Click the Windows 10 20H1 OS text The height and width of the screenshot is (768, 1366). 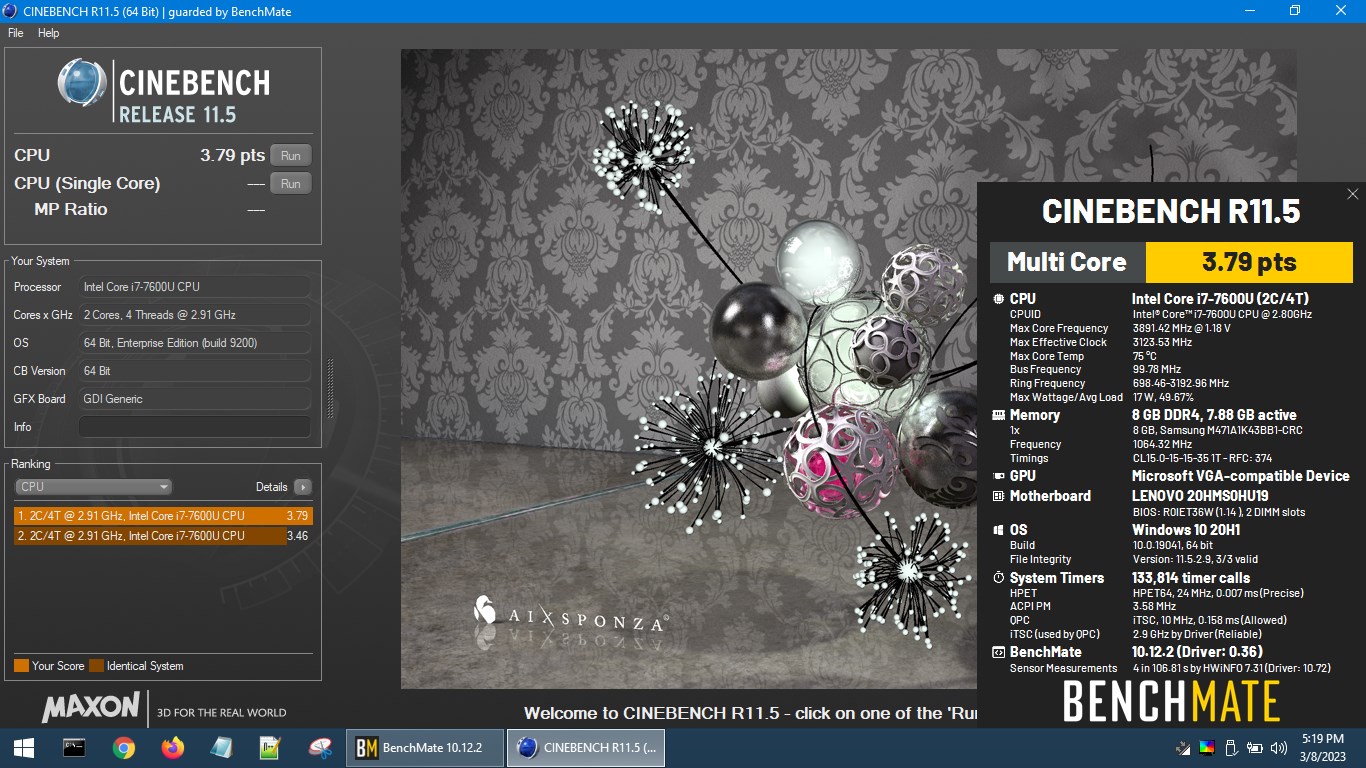[1186, 530]
